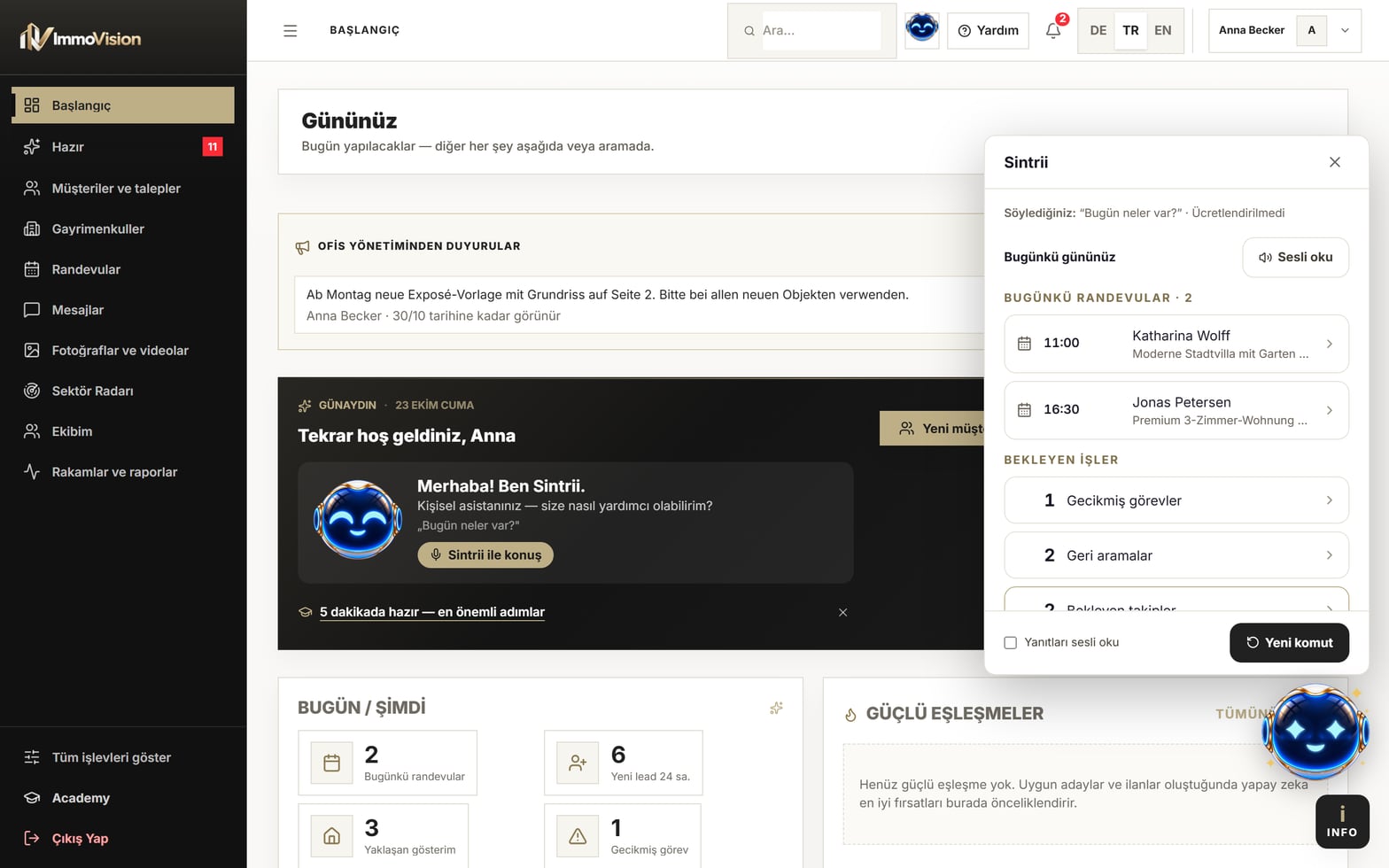Expand the Gecikmiş görevler item

(1176, 500)
